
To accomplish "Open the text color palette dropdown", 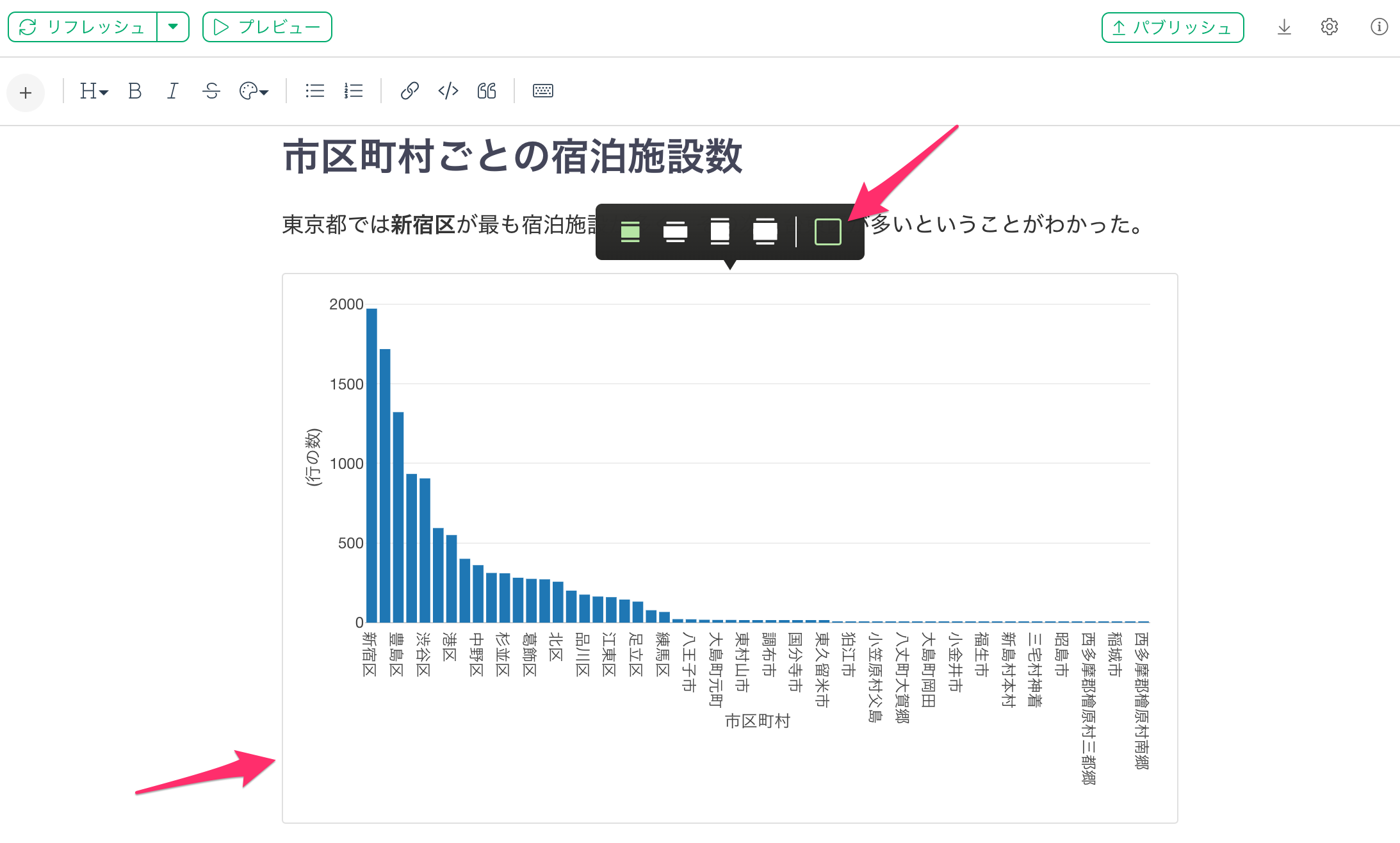I will pos(254,91).
